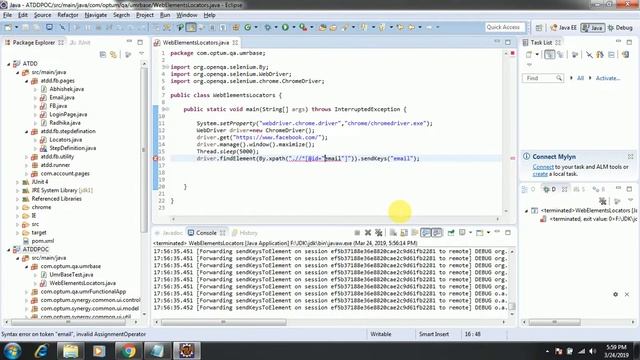Switch to the Javadoc tab
The width and height of the screenshot is (640, 360).
coord(169,233)
